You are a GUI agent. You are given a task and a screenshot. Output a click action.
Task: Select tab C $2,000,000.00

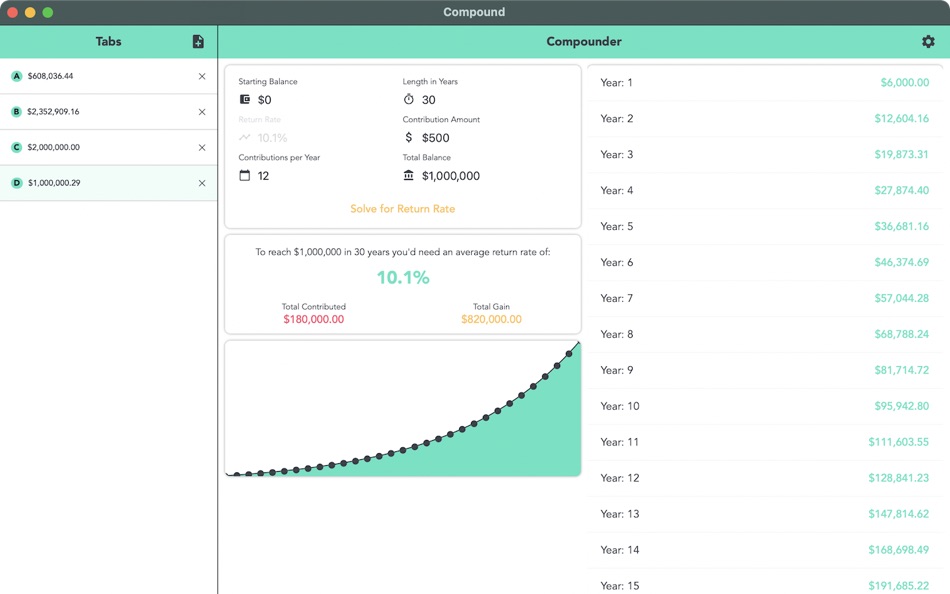108,147
